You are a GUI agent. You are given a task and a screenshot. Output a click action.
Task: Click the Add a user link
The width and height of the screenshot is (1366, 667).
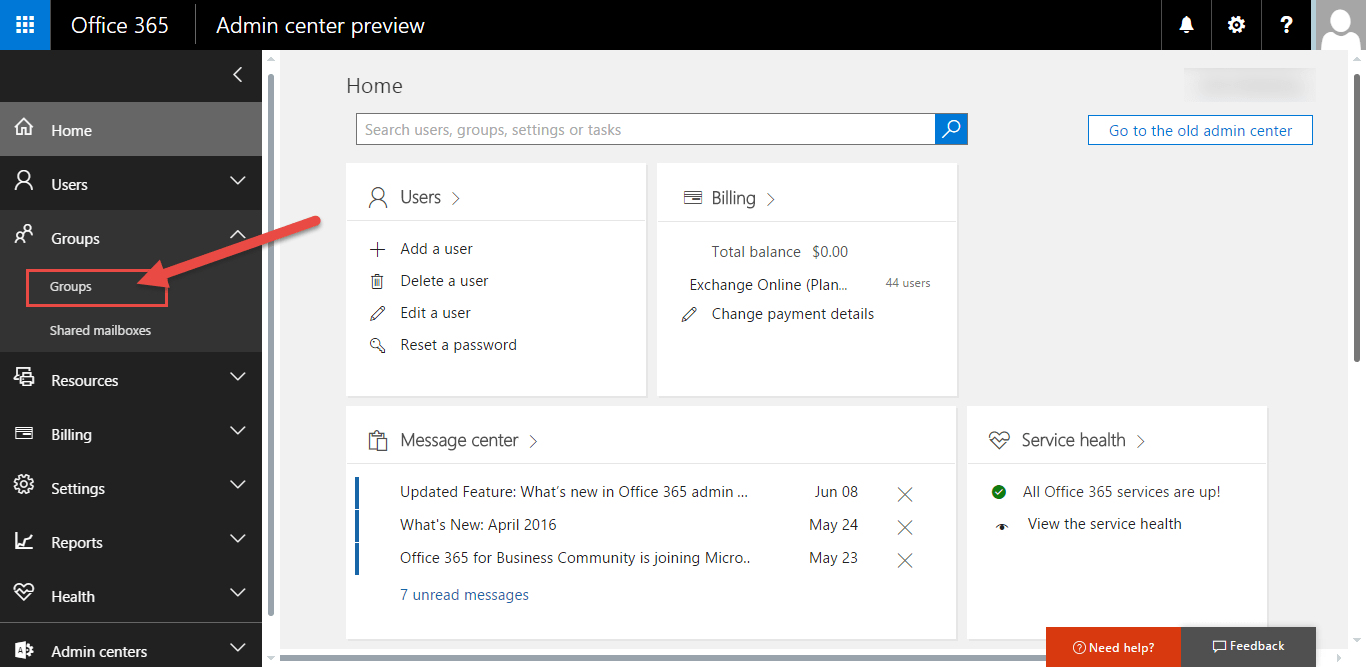pos(436,249)
